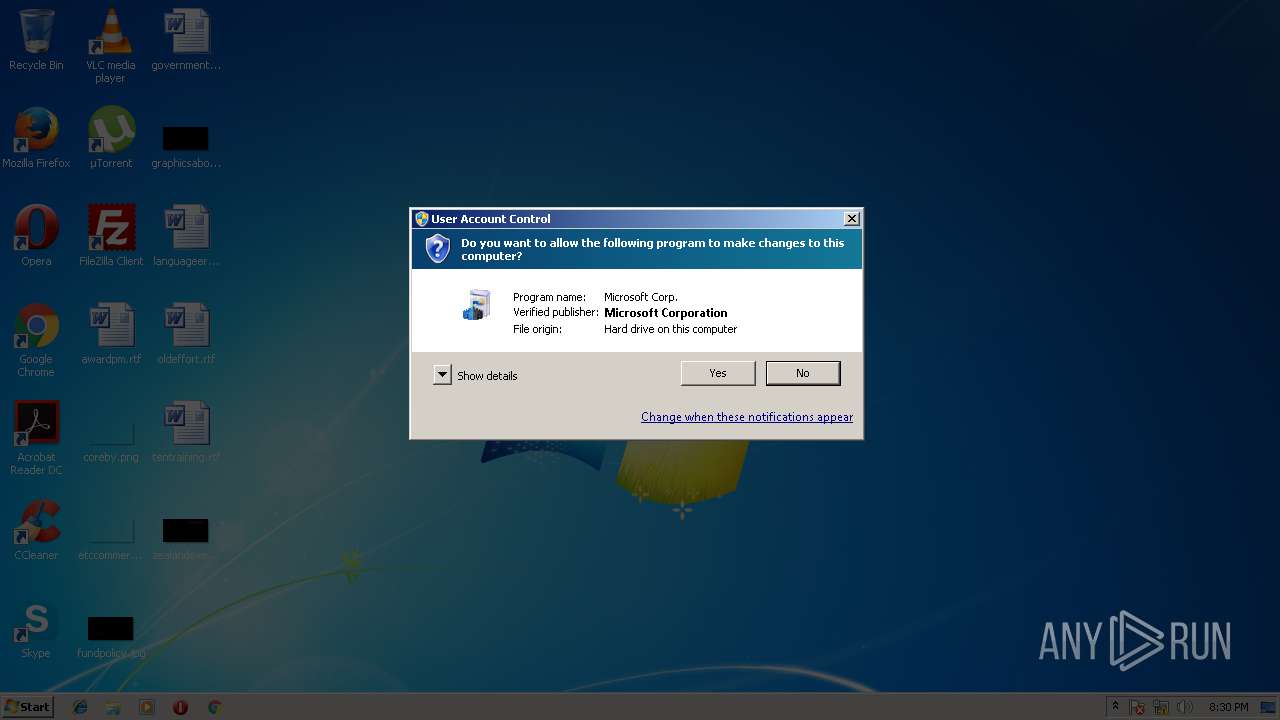
Task: Launch Internet Explorer from taskbar
Action: pos(80,707)
